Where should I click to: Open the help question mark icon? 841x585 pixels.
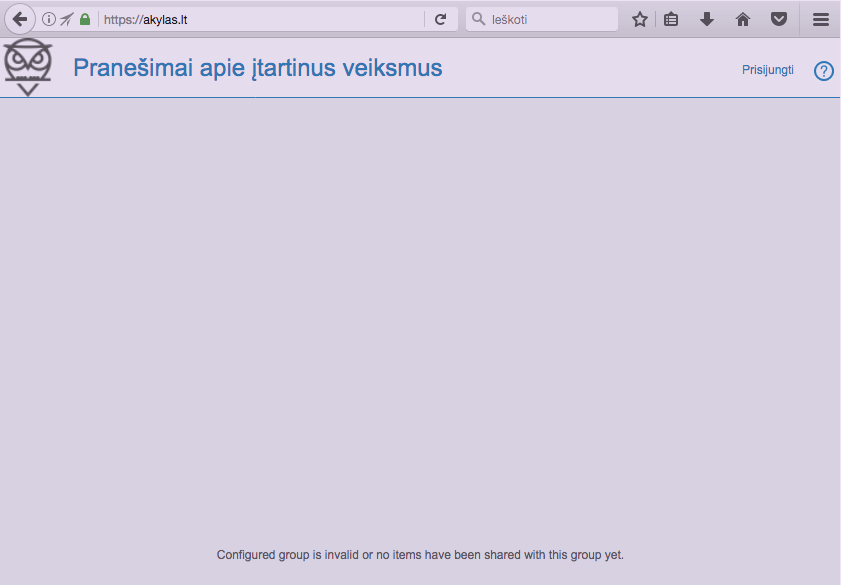tap(824, 71)
